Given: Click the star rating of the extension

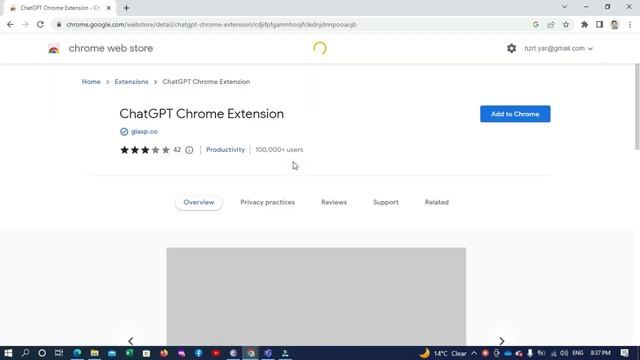Looking at the screenshot, I should [145, 150].
